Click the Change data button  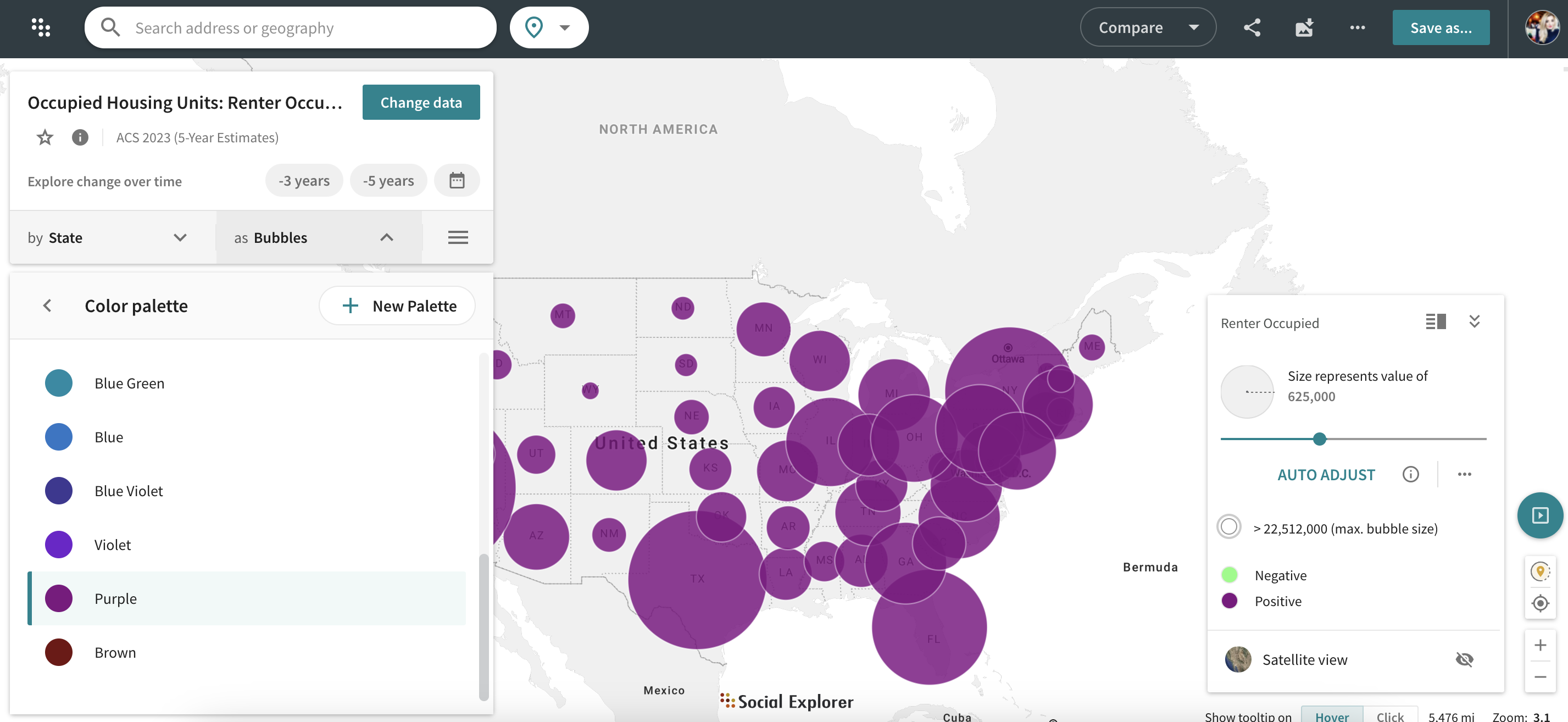pos(421,102)
